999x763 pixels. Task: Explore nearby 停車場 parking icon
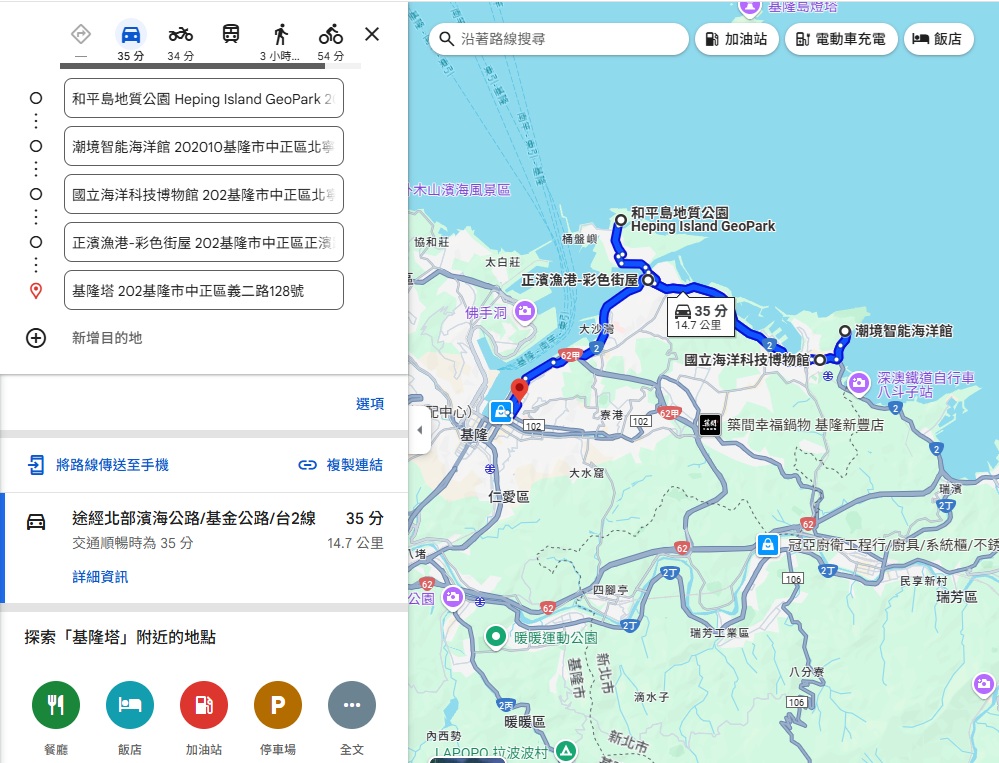(x=278, y=704)
